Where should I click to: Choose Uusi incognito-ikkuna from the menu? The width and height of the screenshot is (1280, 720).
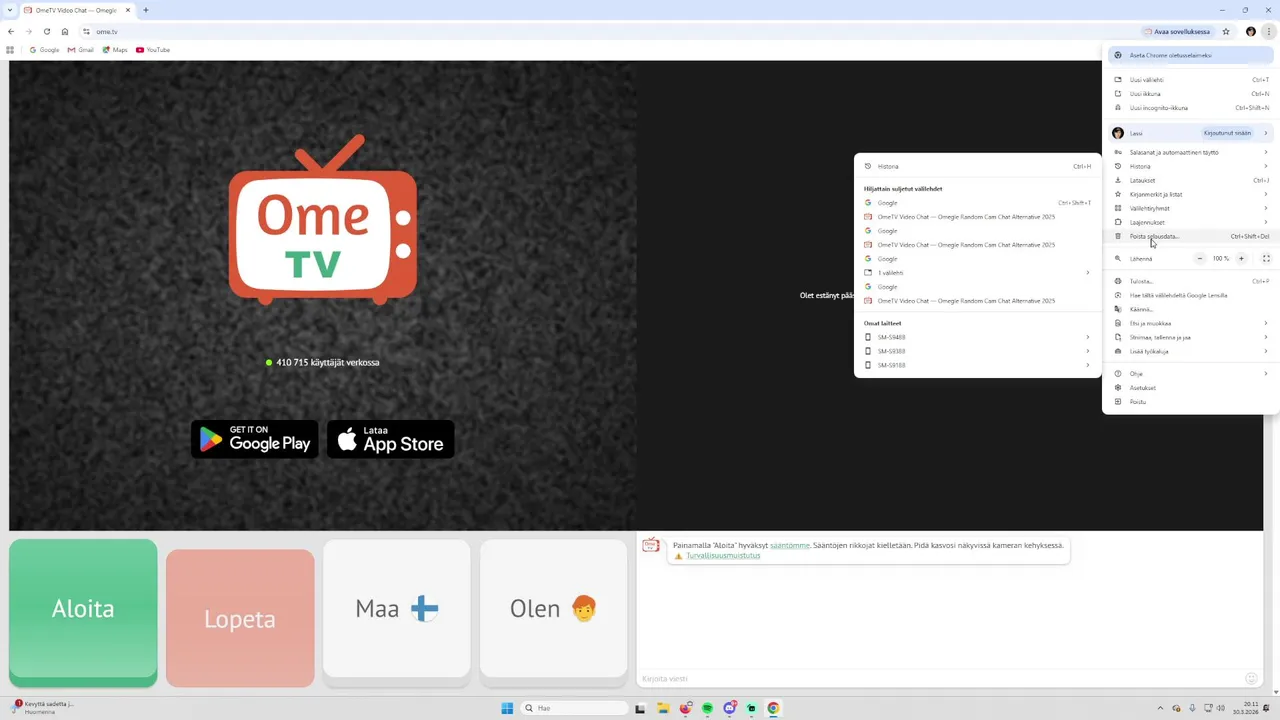coord(1190,107)
